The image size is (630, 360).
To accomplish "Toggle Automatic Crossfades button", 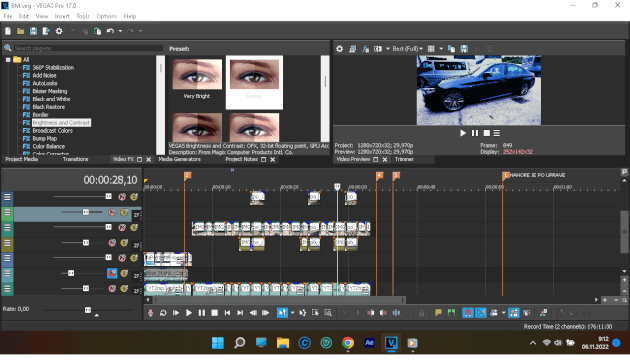I will tap(481, 313).
